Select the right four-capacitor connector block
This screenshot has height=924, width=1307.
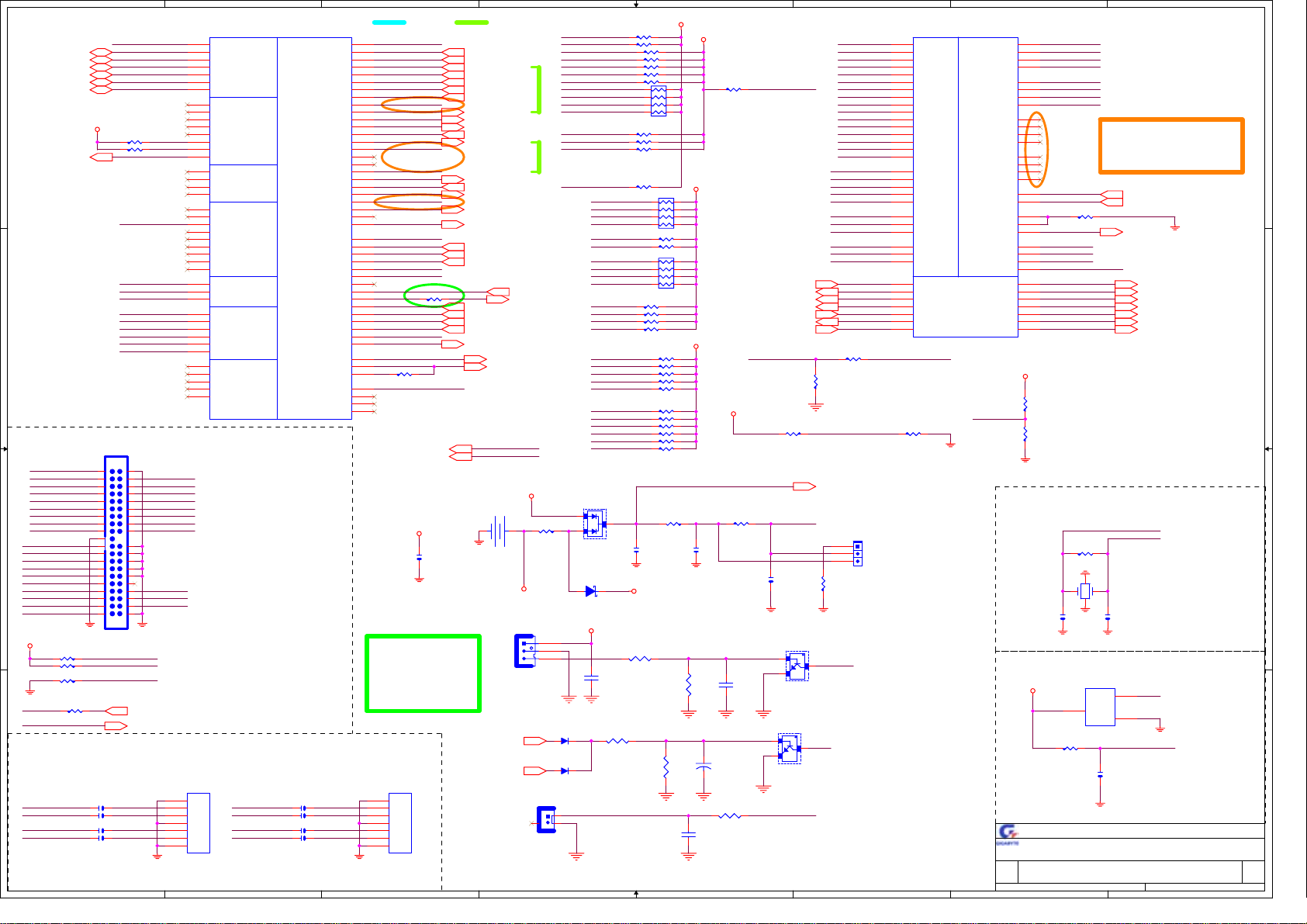point(400,823)
